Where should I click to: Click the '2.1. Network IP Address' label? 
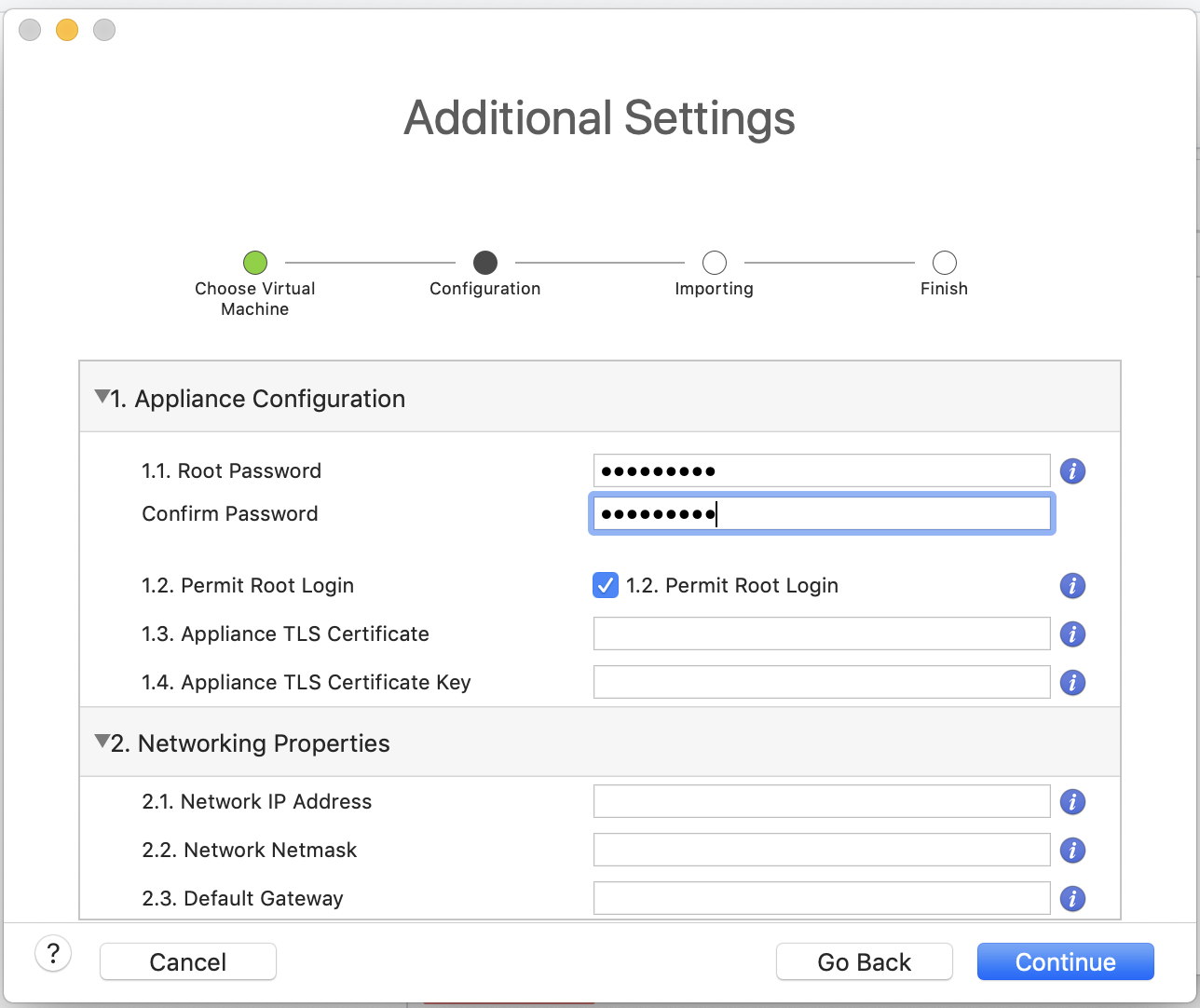(x=256, y=801)
